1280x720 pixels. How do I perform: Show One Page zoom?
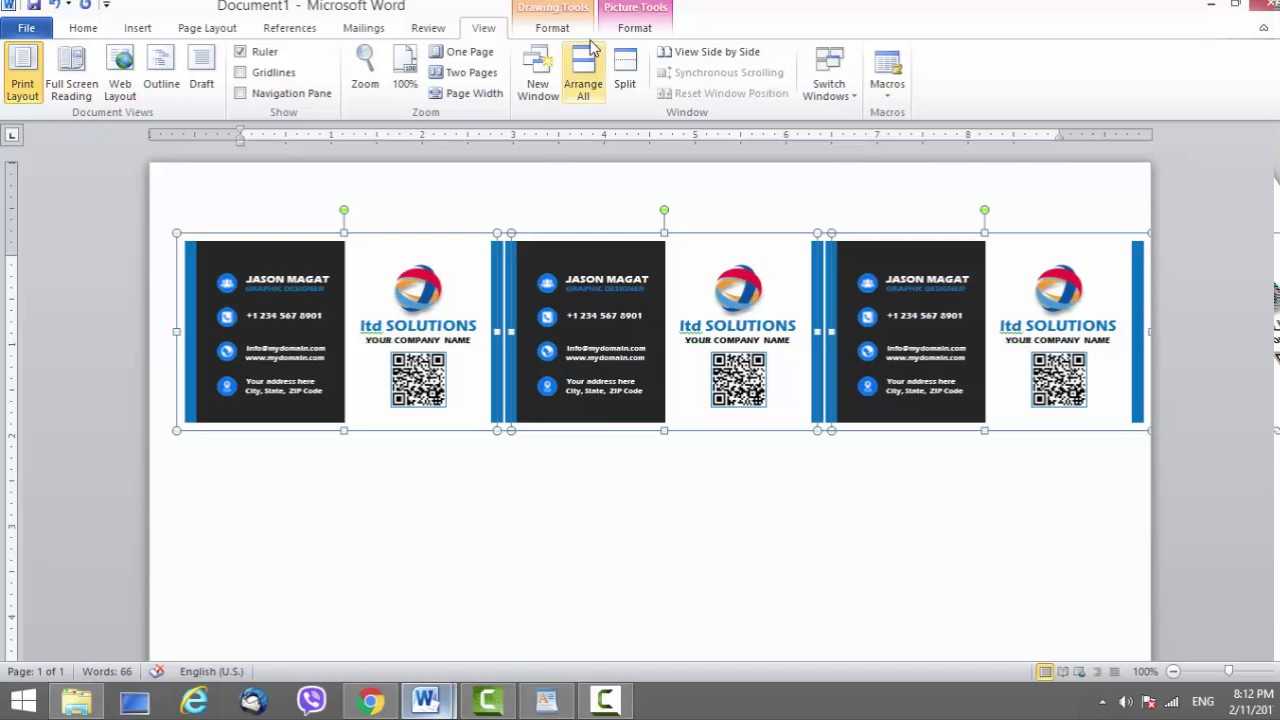(x=461, y=52)
